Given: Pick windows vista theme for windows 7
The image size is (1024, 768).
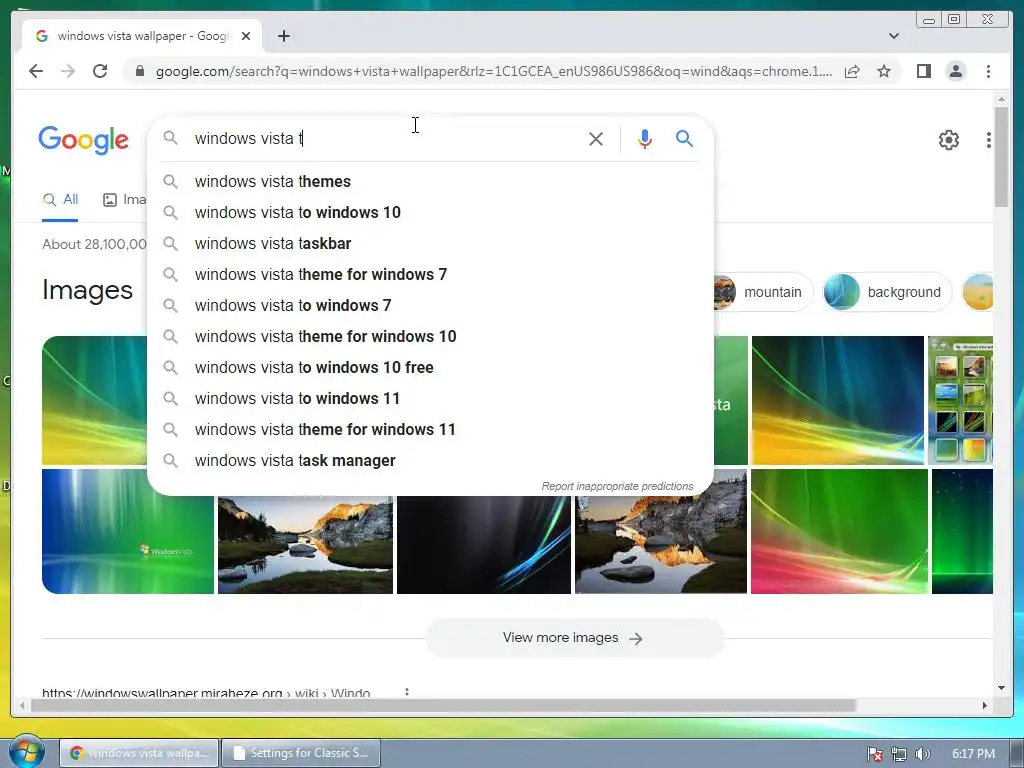Looking at the screenshot, I should [x=430, y=274].
